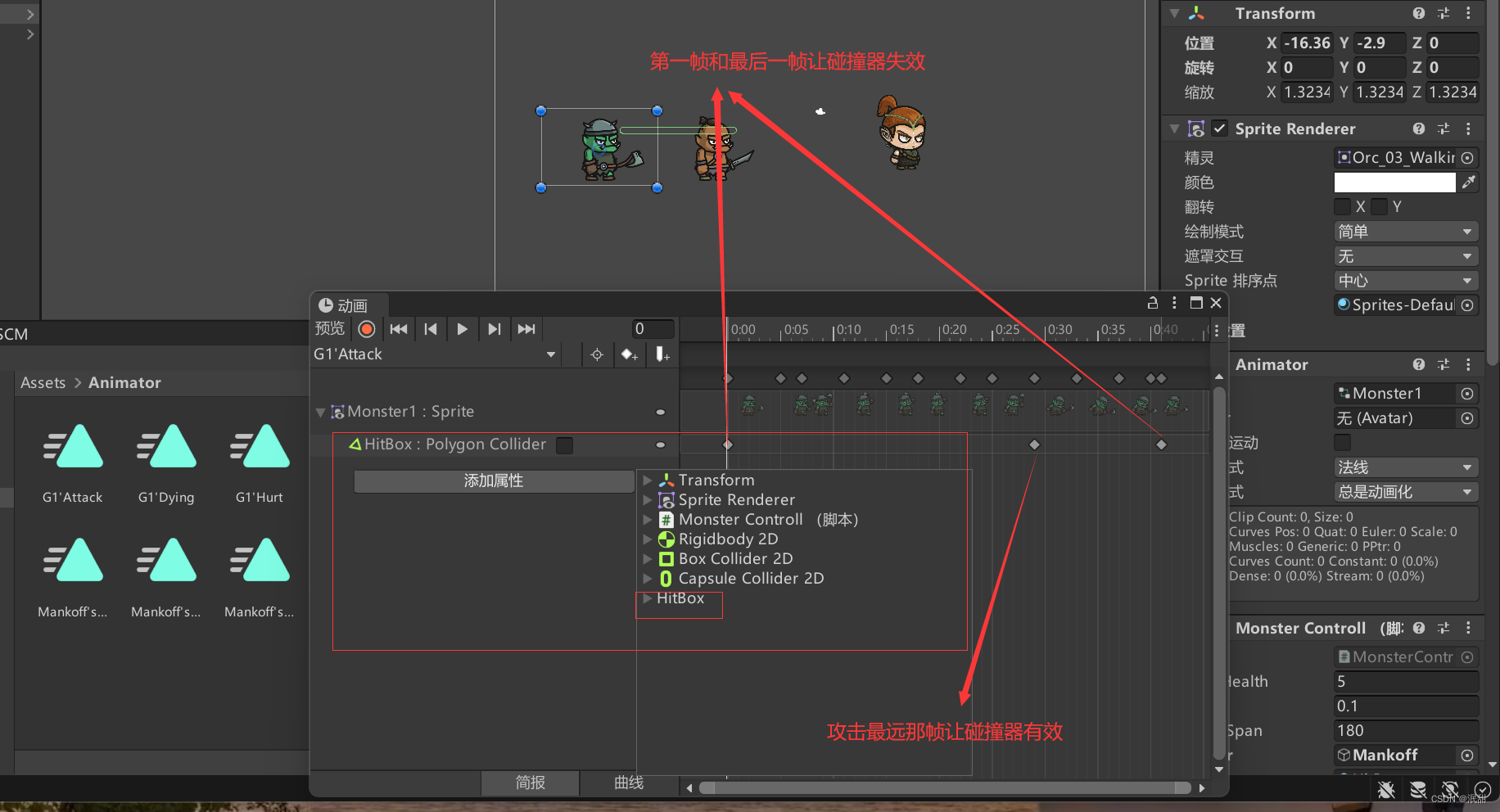
Task: Switch to the 简报 dopesheet tab
Action: (531, 783)
